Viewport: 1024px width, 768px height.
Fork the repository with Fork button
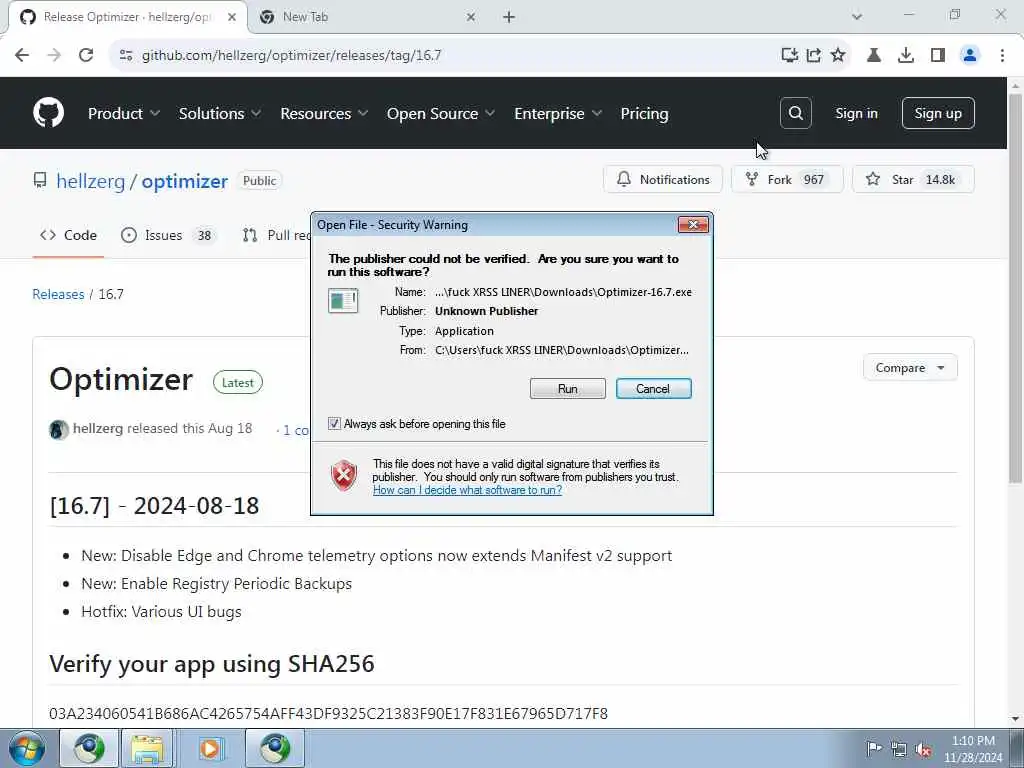tap(787, 180)
